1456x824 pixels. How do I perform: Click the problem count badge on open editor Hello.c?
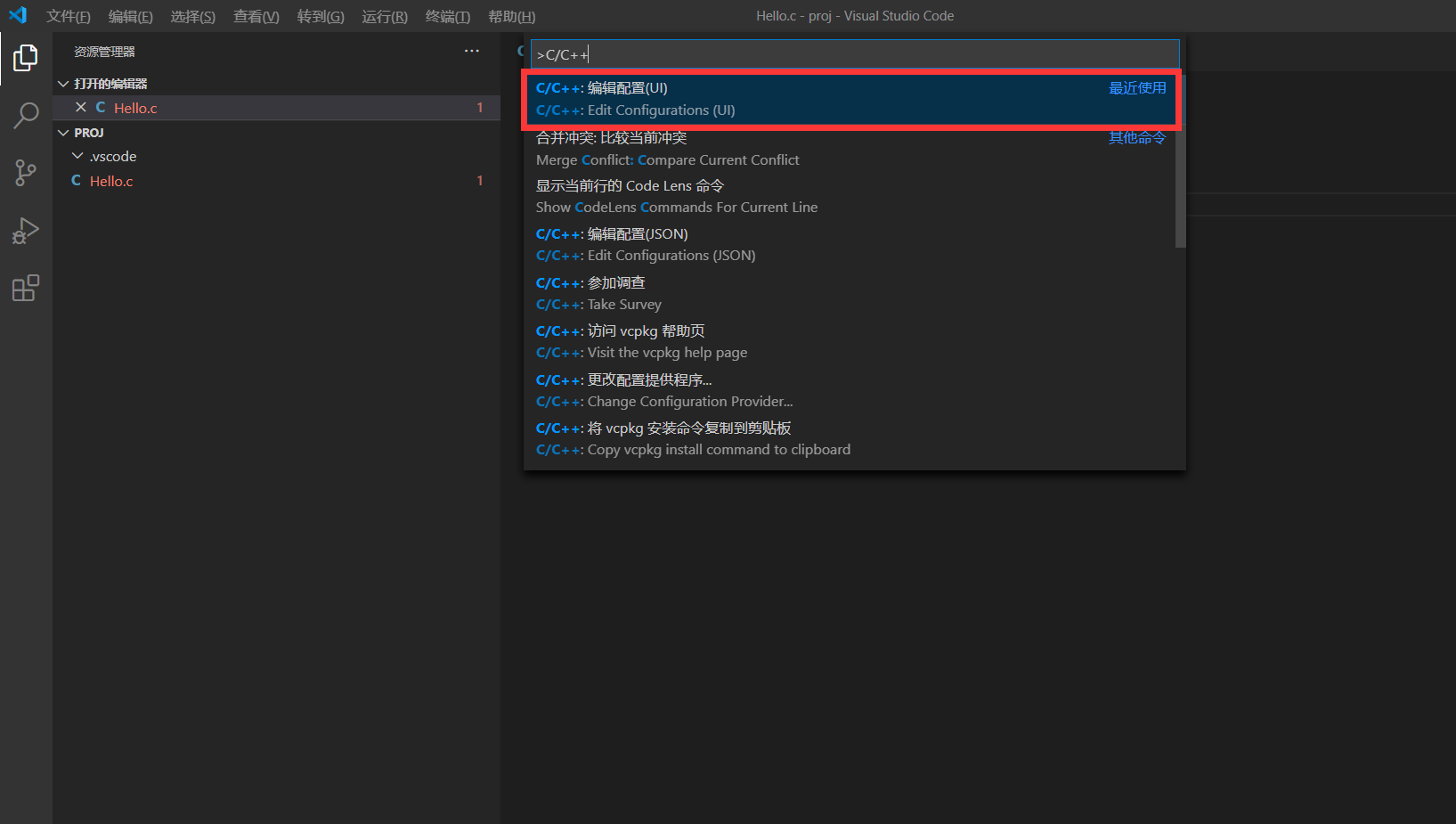(x=480, y=108)
